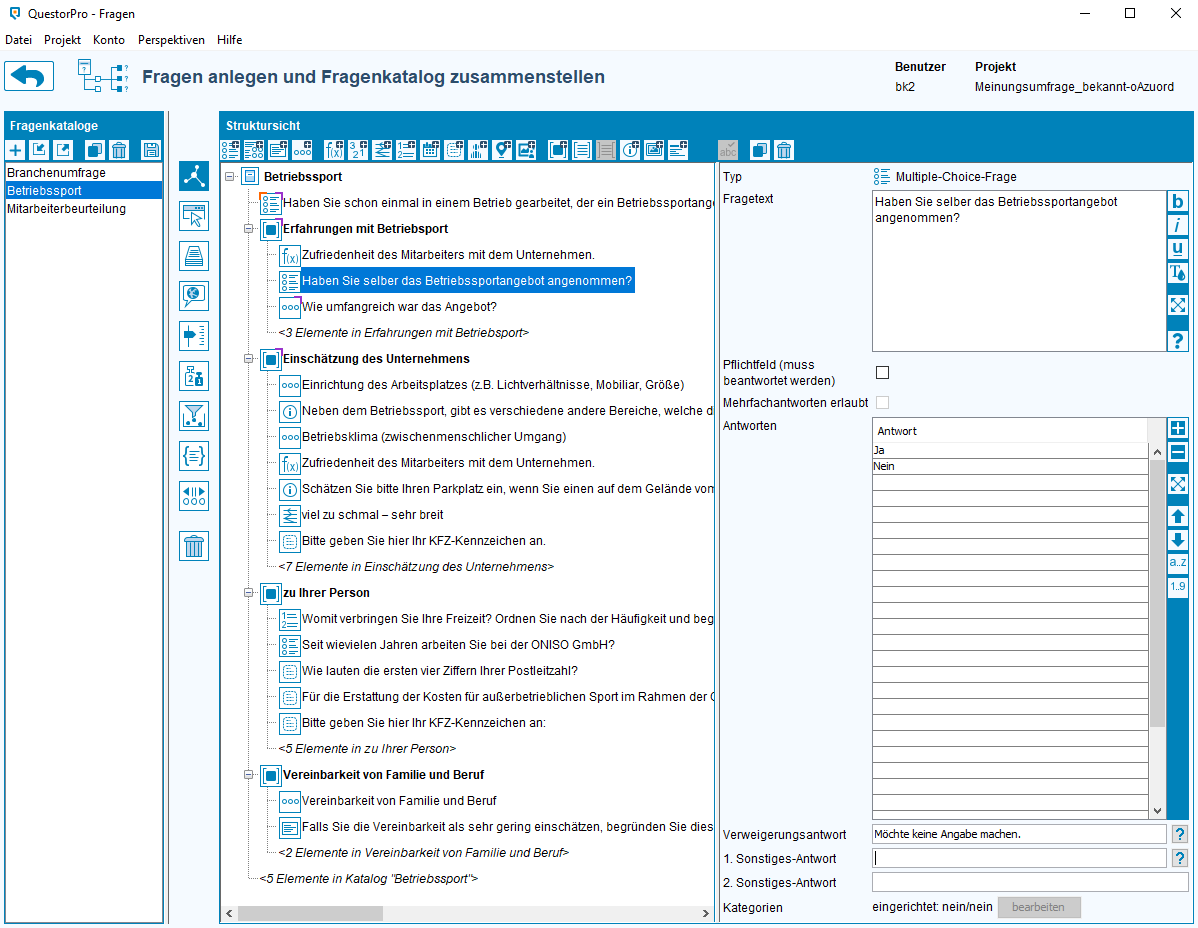1198x928 pixels.
Task: Click the save icon in Fragenkataloge toolbar
Action: (x=151, y=150)
